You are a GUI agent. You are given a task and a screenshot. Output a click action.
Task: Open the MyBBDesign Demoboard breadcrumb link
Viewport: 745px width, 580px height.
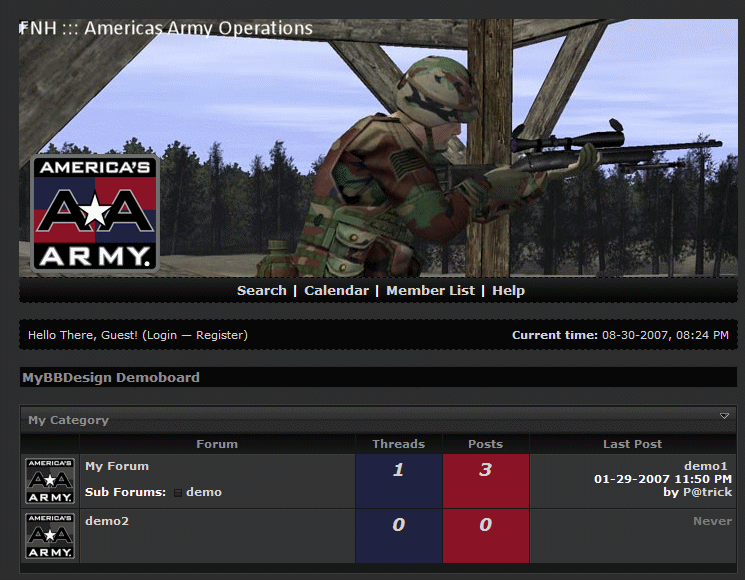(x=111, y=378)
